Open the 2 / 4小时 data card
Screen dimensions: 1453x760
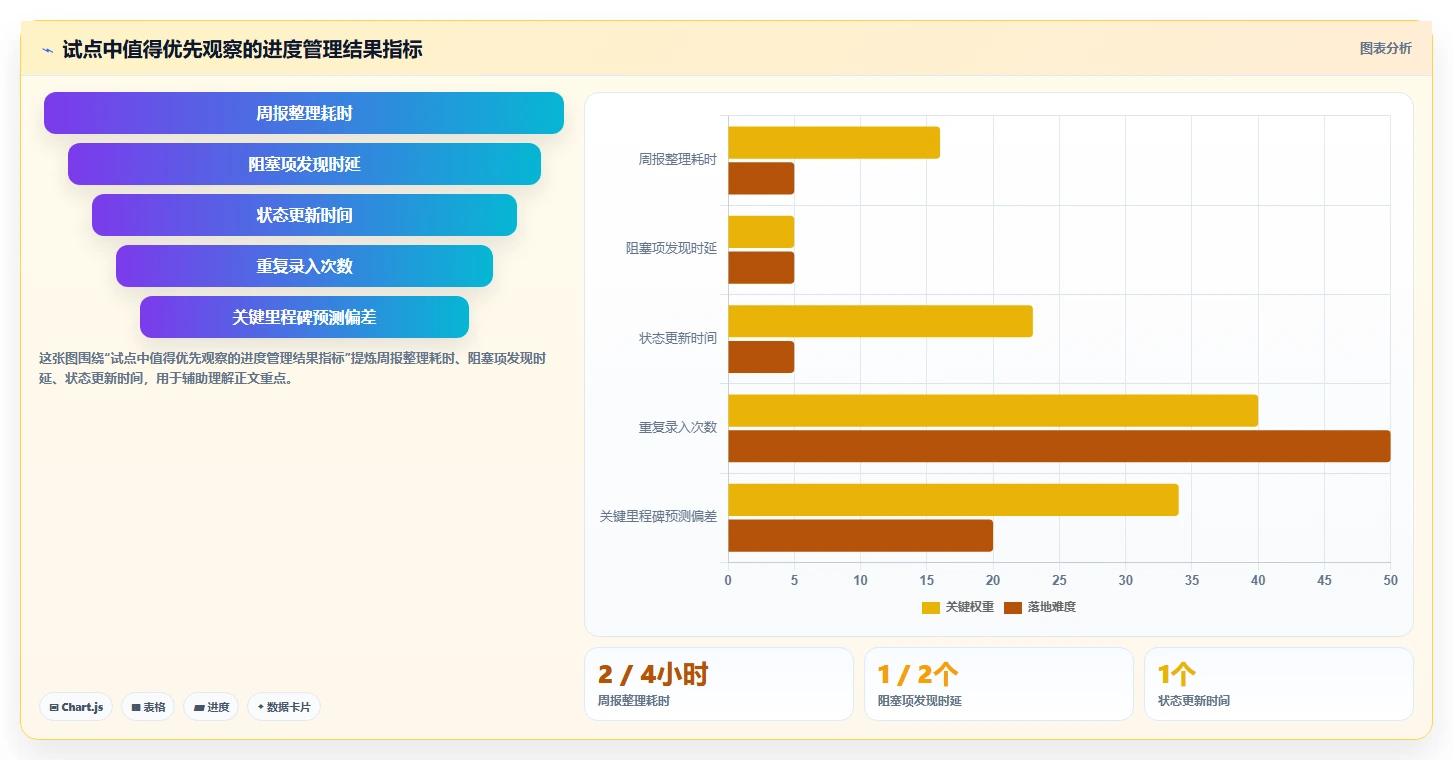[719, 684]
